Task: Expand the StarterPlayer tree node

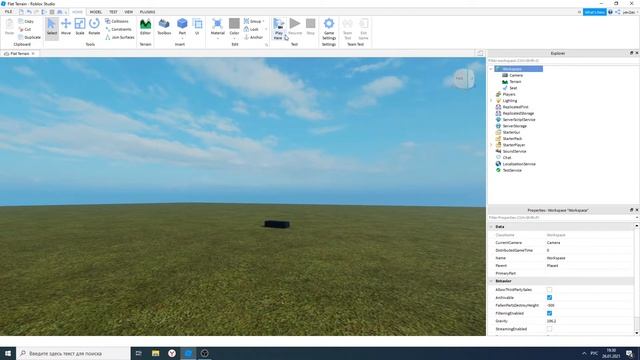Action: coord(491,145)
